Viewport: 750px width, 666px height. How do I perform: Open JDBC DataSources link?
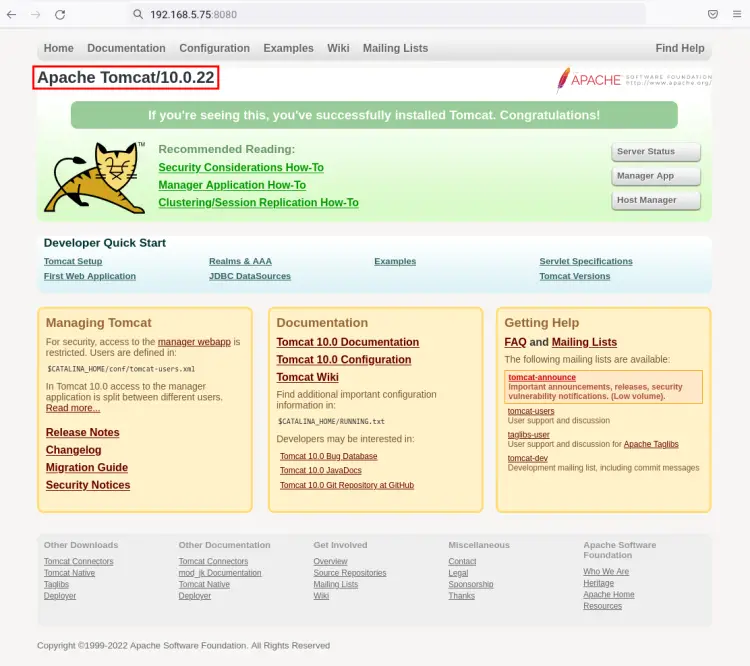click(x=250, y=276)
